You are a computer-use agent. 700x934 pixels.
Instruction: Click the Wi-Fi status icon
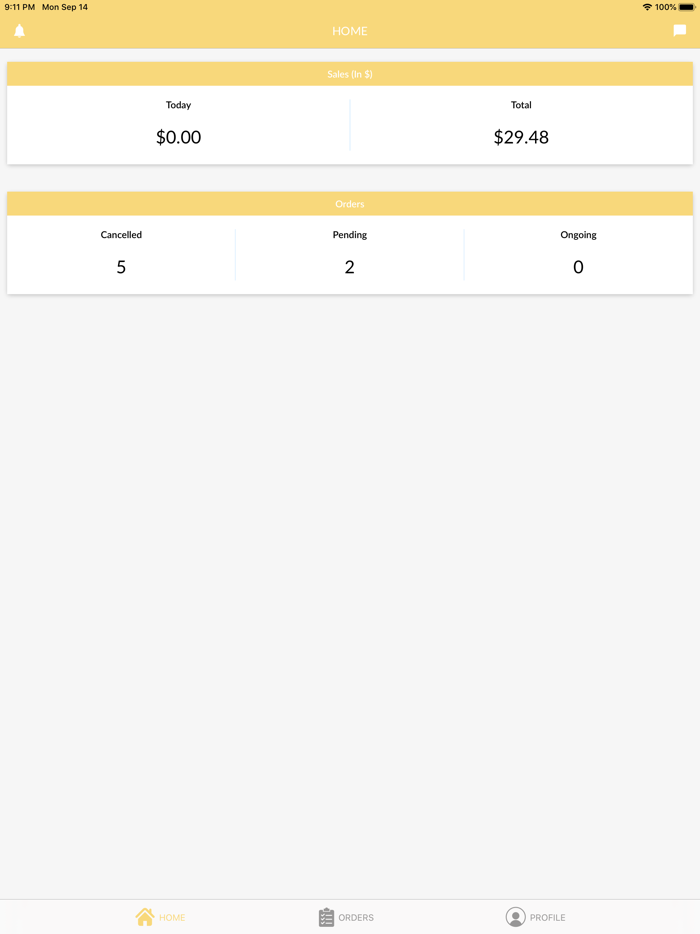647,7
